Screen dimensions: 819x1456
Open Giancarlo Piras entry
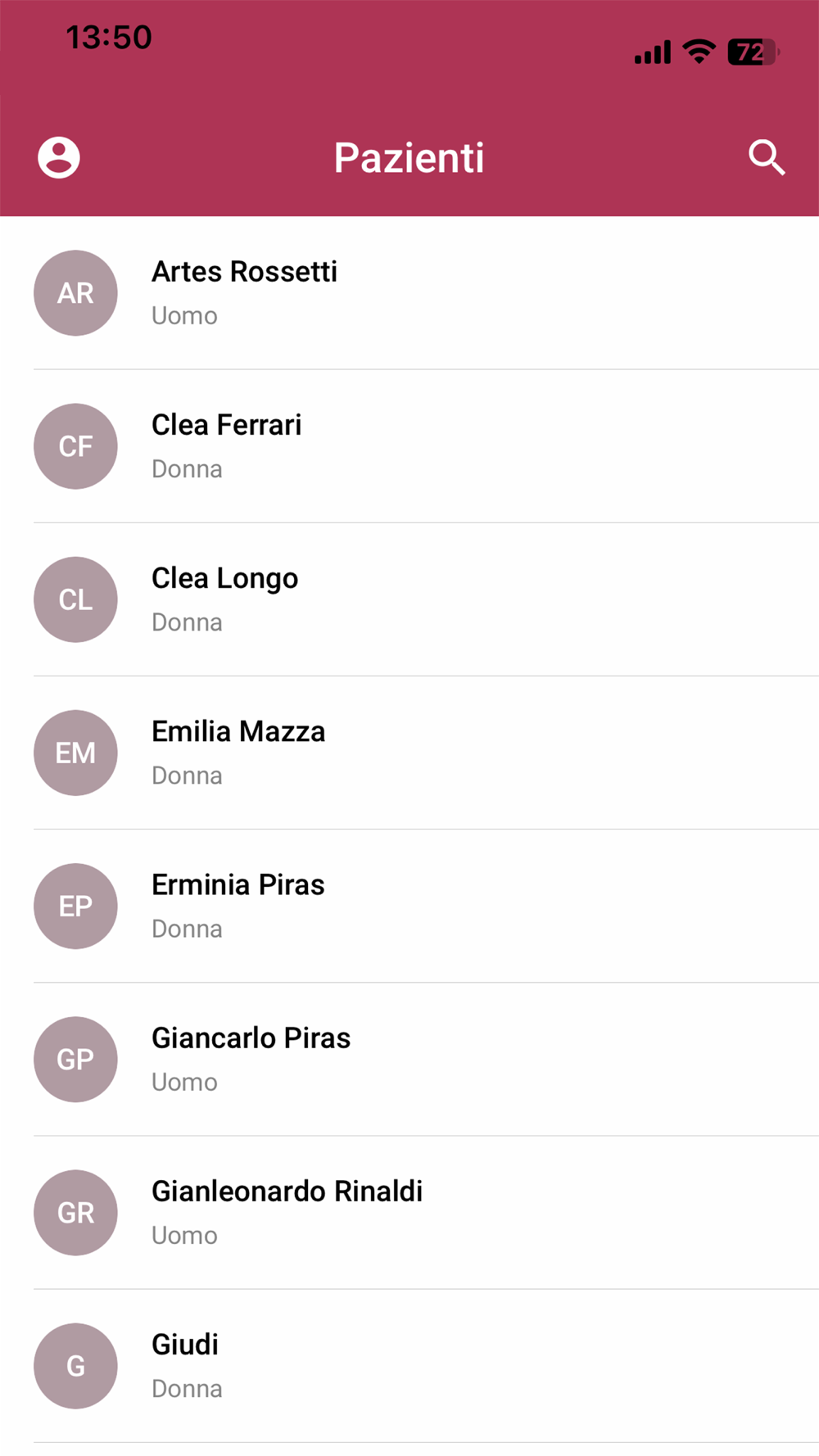[251, 1038]
